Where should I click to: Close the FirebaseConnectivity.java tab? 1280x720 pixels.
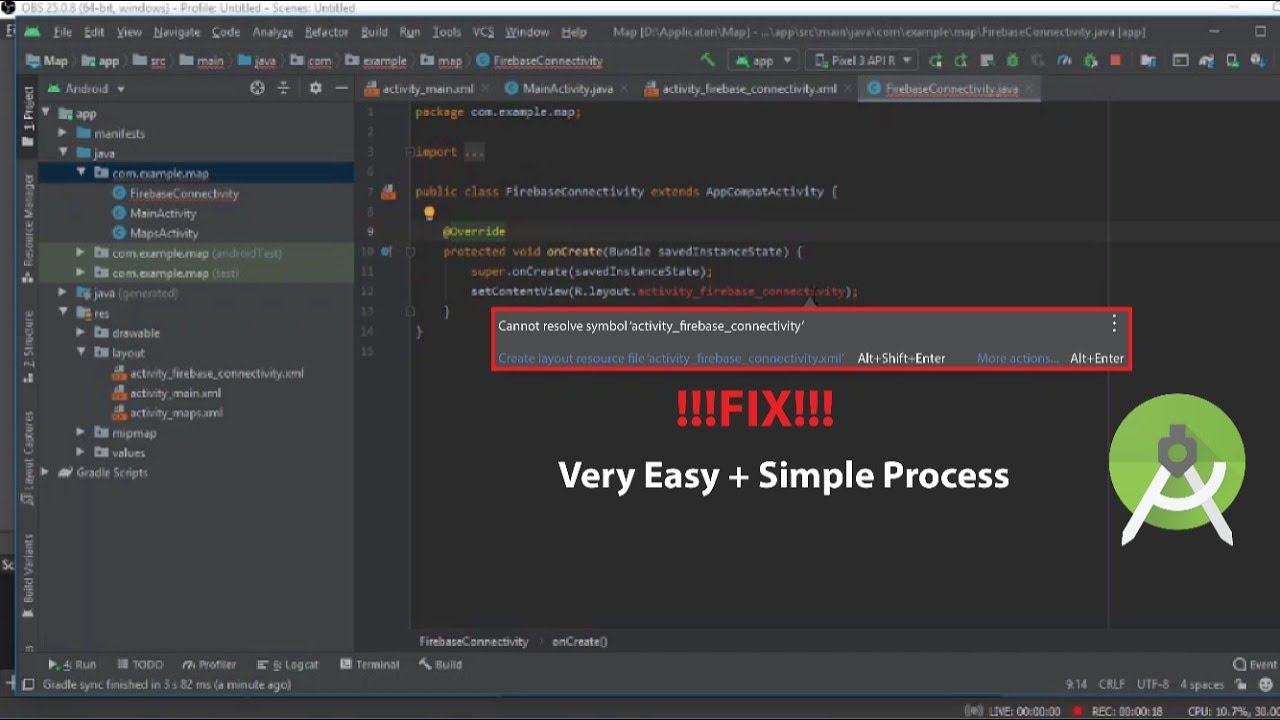tap(1028, 88)
